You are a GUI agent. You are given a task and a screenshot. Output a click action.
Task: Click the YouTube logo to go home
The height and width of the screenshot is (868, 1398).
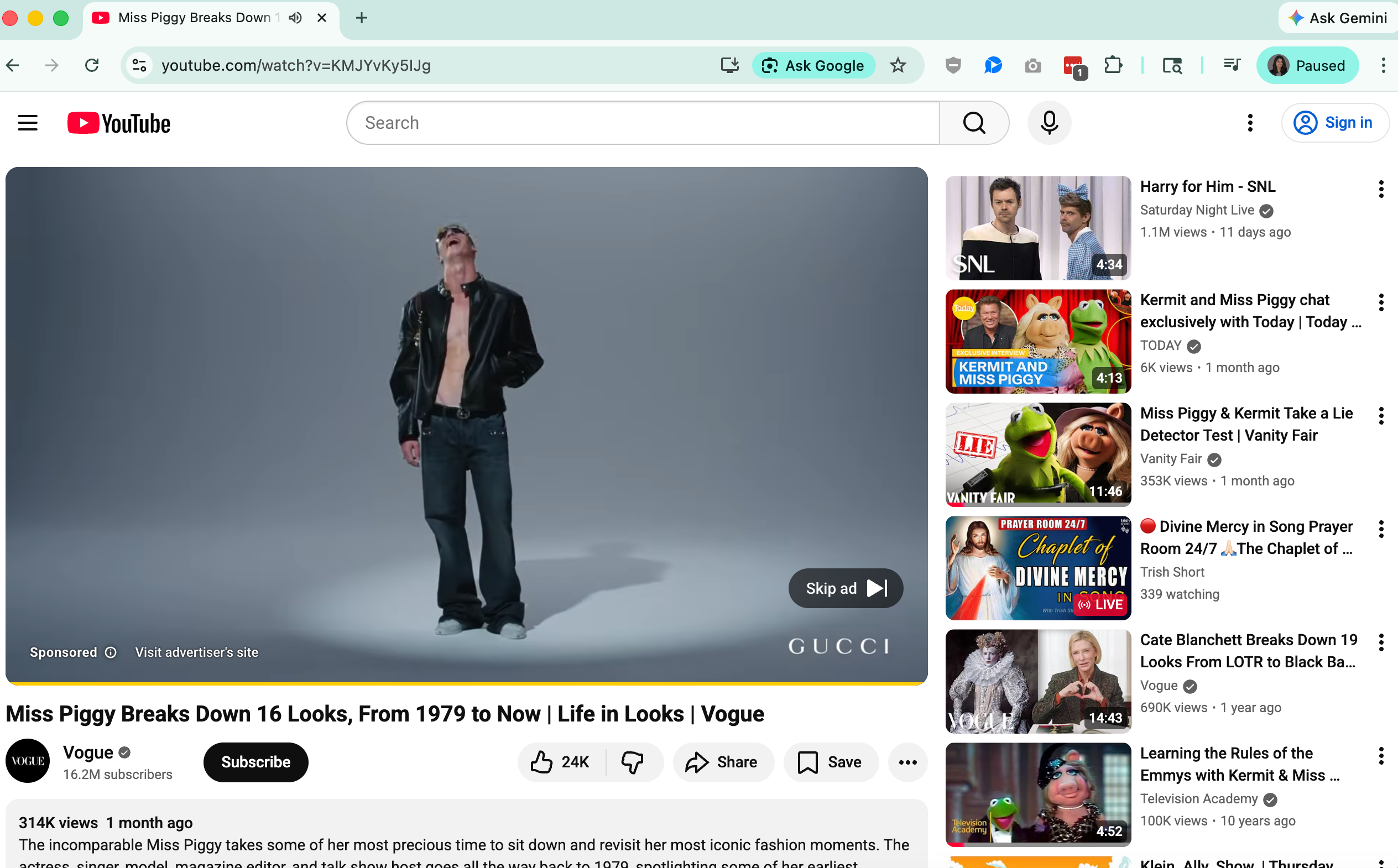point(118,122)
